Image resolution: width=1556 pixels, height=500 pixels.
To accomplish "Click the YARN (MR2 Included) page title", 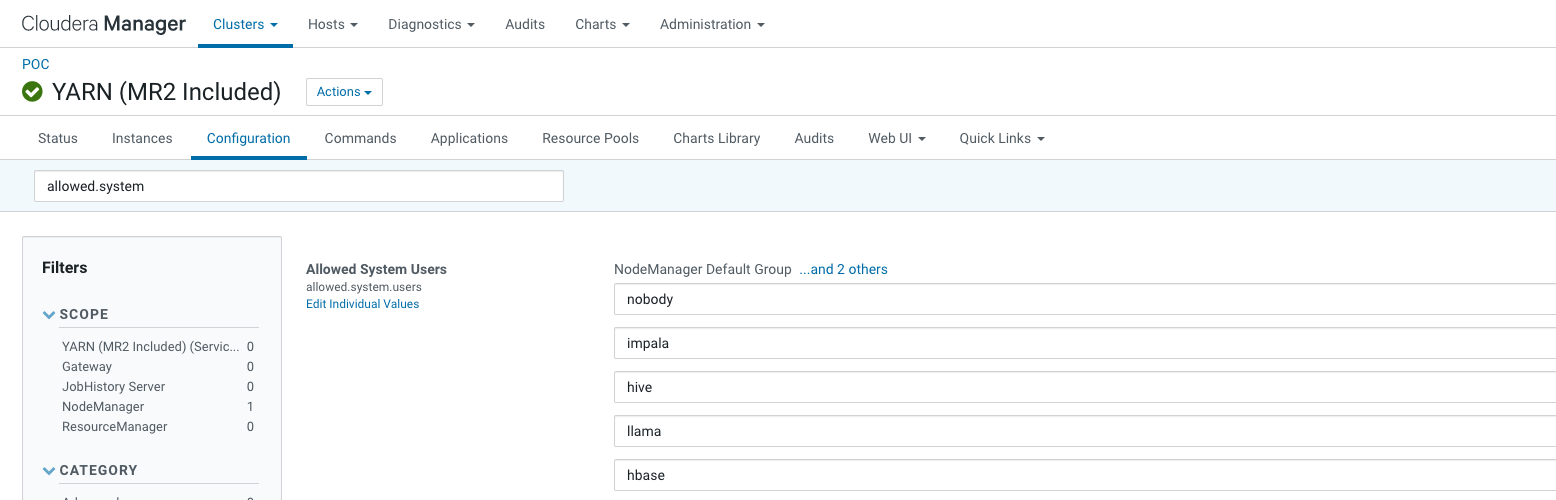I will (x=166, y=92).
